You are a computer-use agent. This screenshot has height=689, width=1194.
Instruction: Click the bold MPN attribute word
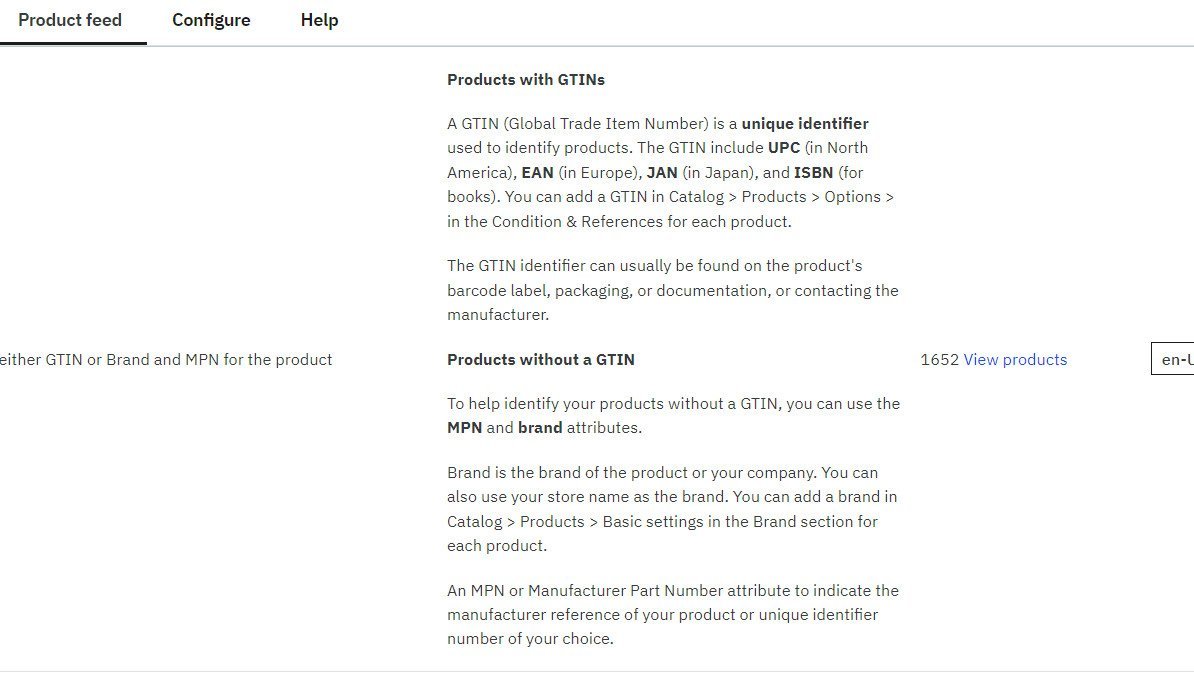(465, 428)
